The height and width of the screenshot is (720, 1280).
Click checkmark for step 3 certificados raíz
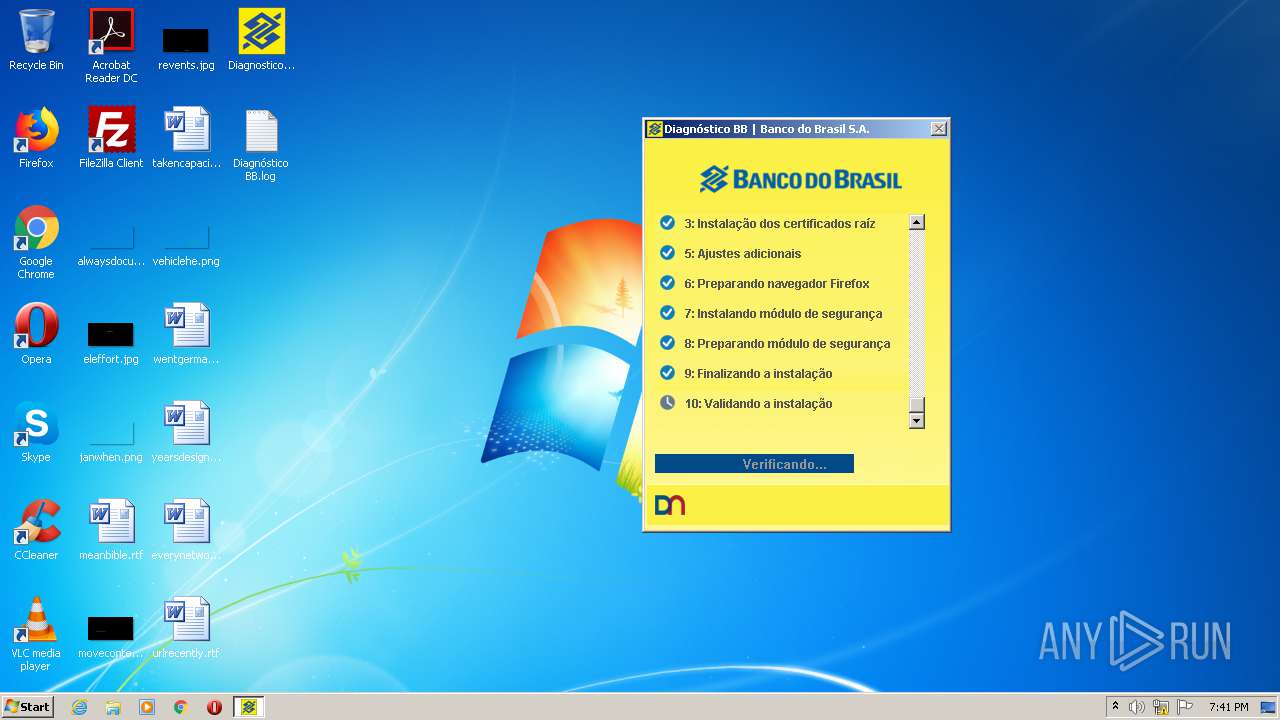pos(667,223)
